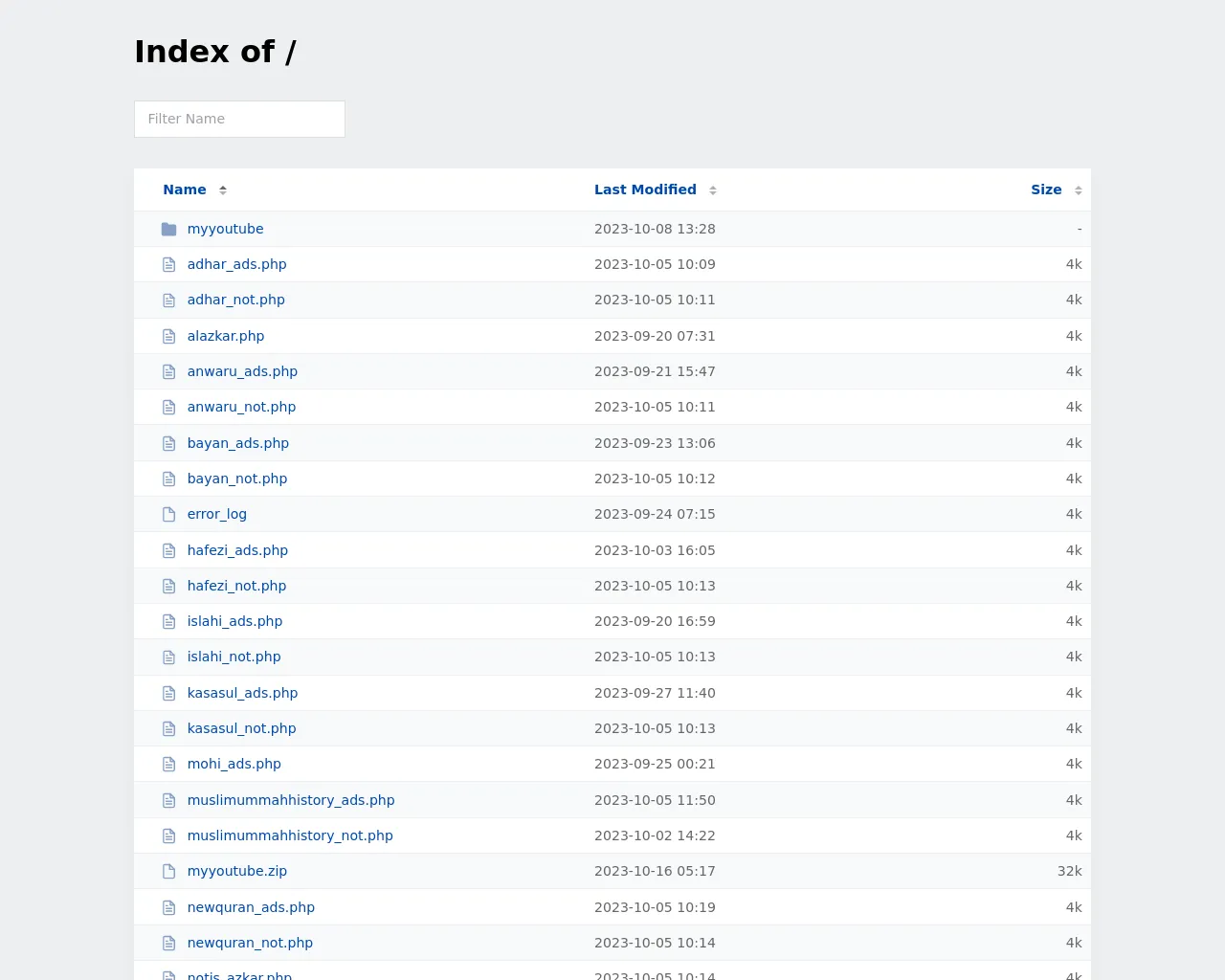The height and width of the screenshot is (980, 1225).
Task: Open the myyoutube directory link
Action: pyautogui.click(x=225, y=229)
